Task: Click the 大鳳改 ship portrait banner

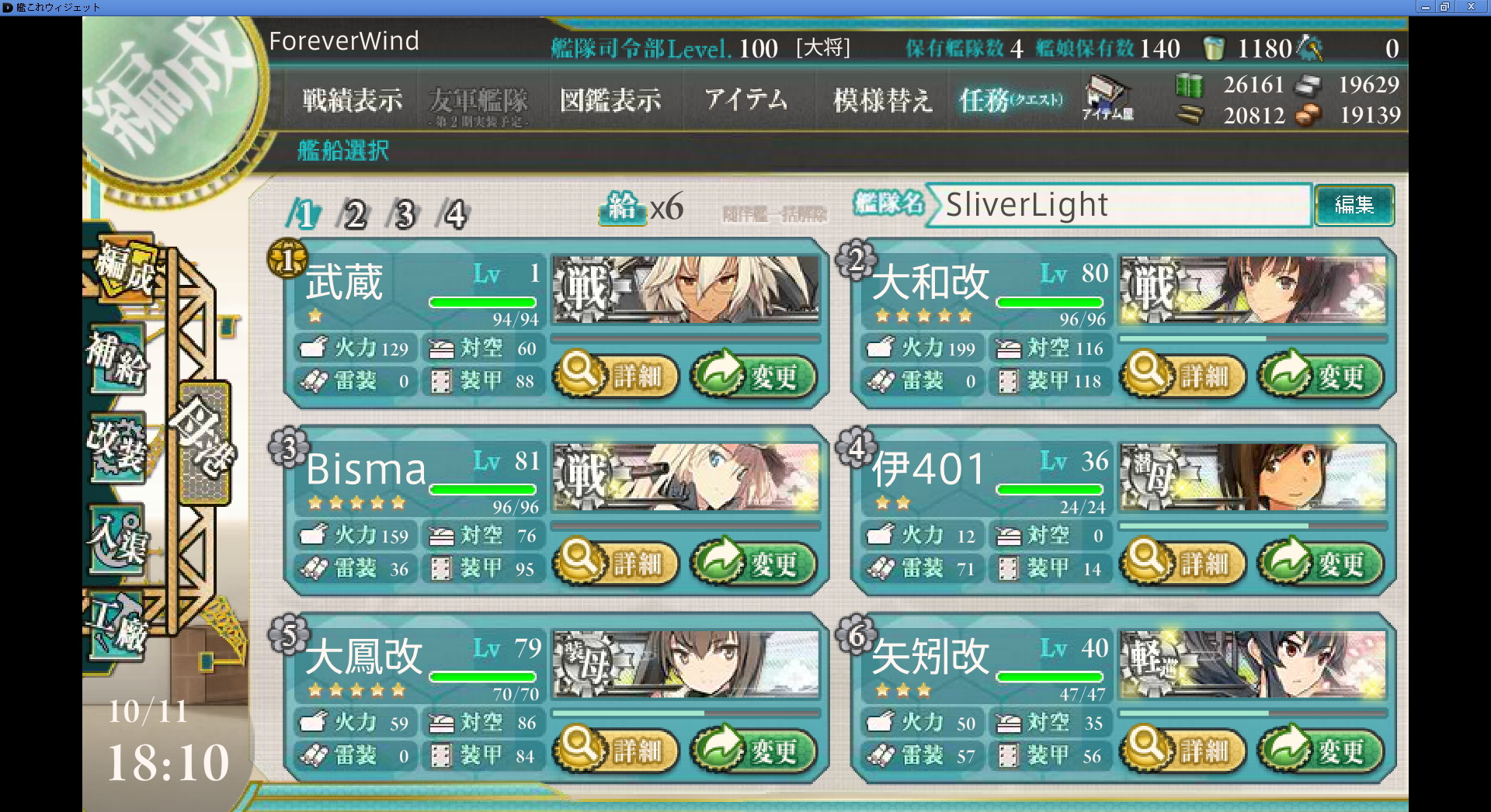Action: coord(686,665)
